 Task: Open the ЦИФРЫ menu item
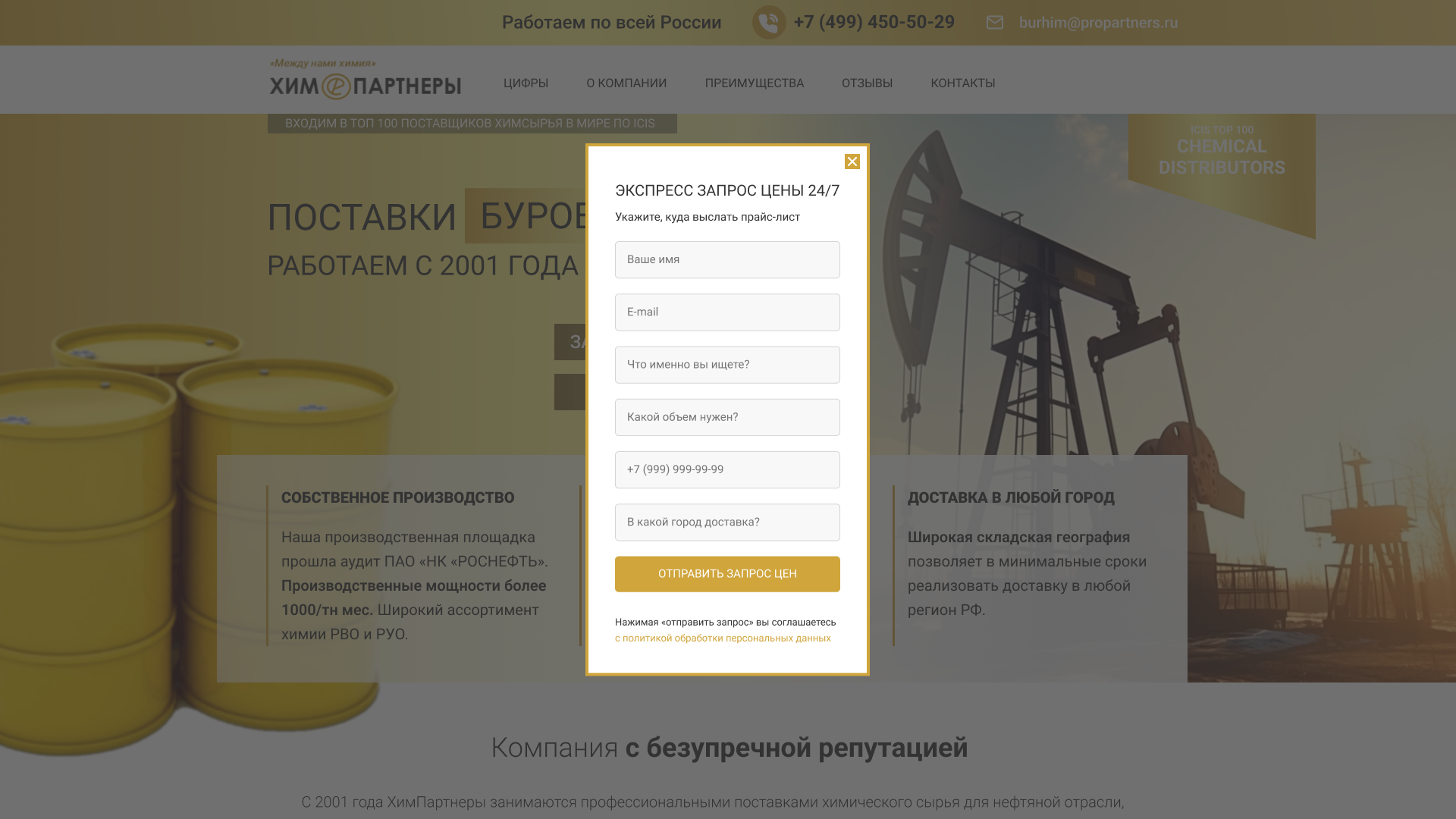[526, 83]
